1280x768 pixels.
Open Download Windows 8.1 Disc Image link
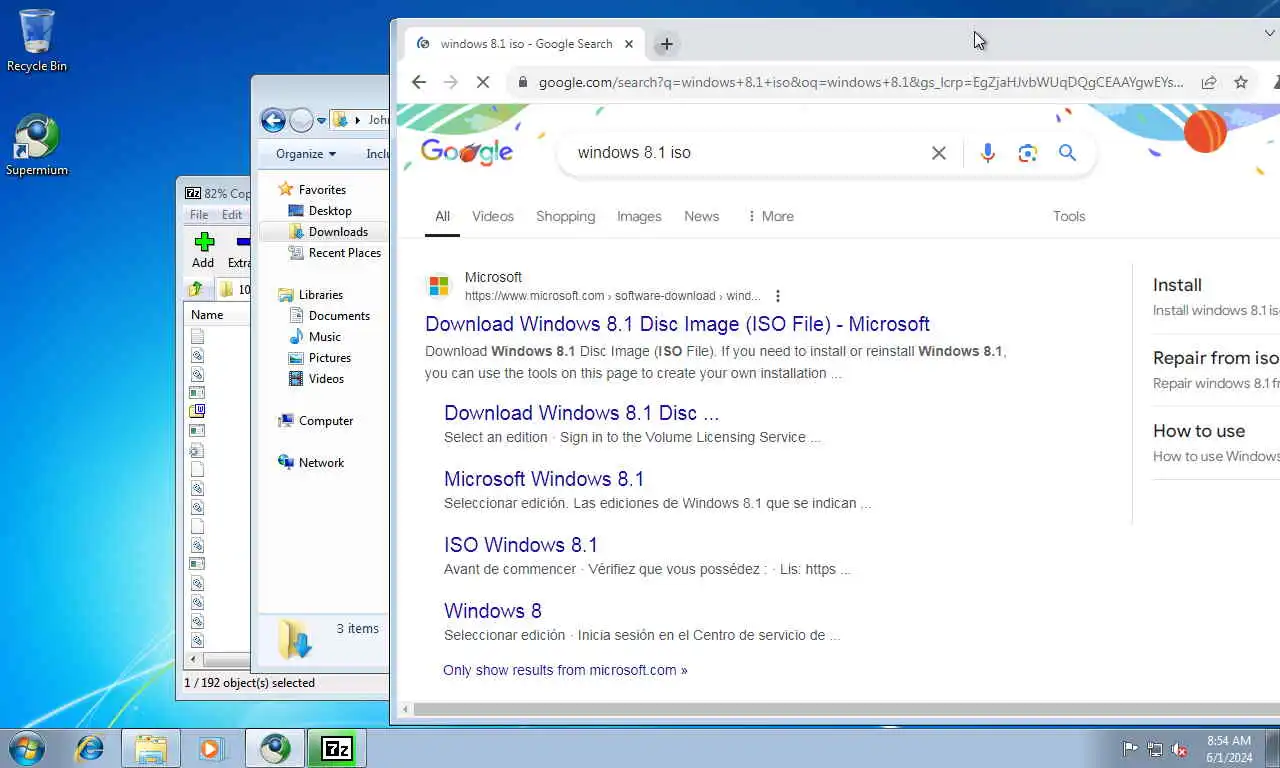coord(677,324)
